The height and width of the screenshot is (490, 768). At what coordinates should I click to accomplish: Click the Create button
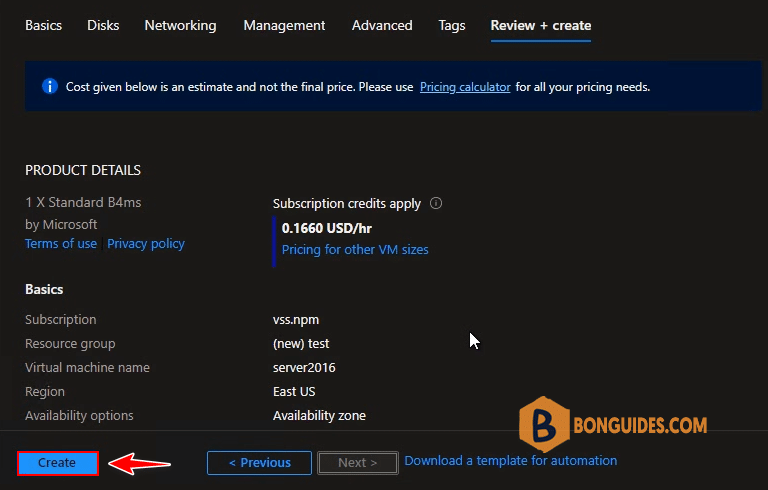click(x=58, y=463)
